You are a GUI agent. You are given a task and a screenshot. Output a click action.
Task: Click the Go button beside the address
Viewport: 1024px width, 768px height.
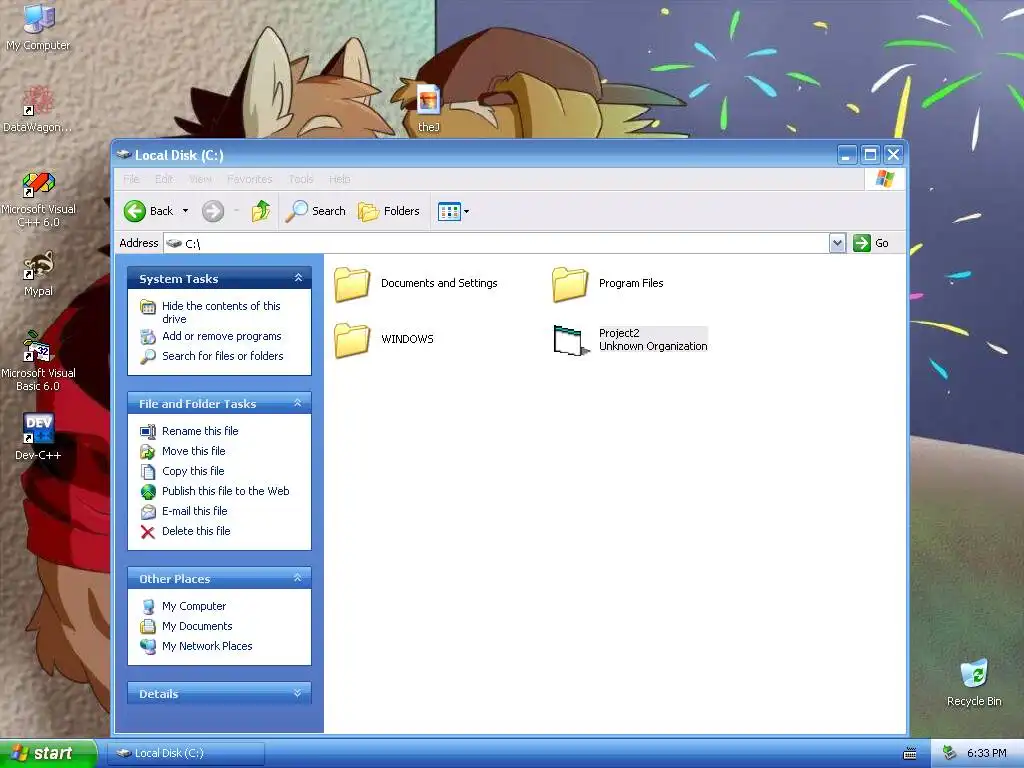(x=871, y=243)
